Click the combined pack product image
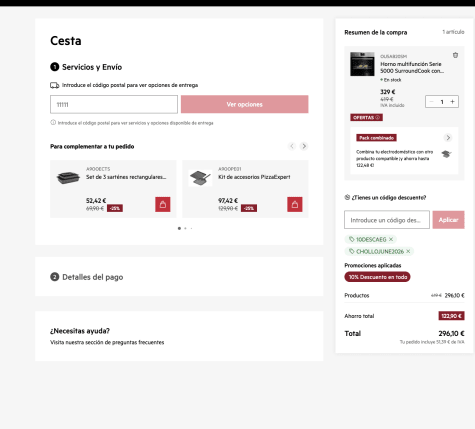Image resolution: width=475 pixels, height=429 pixels. click(x=446, y=154)
